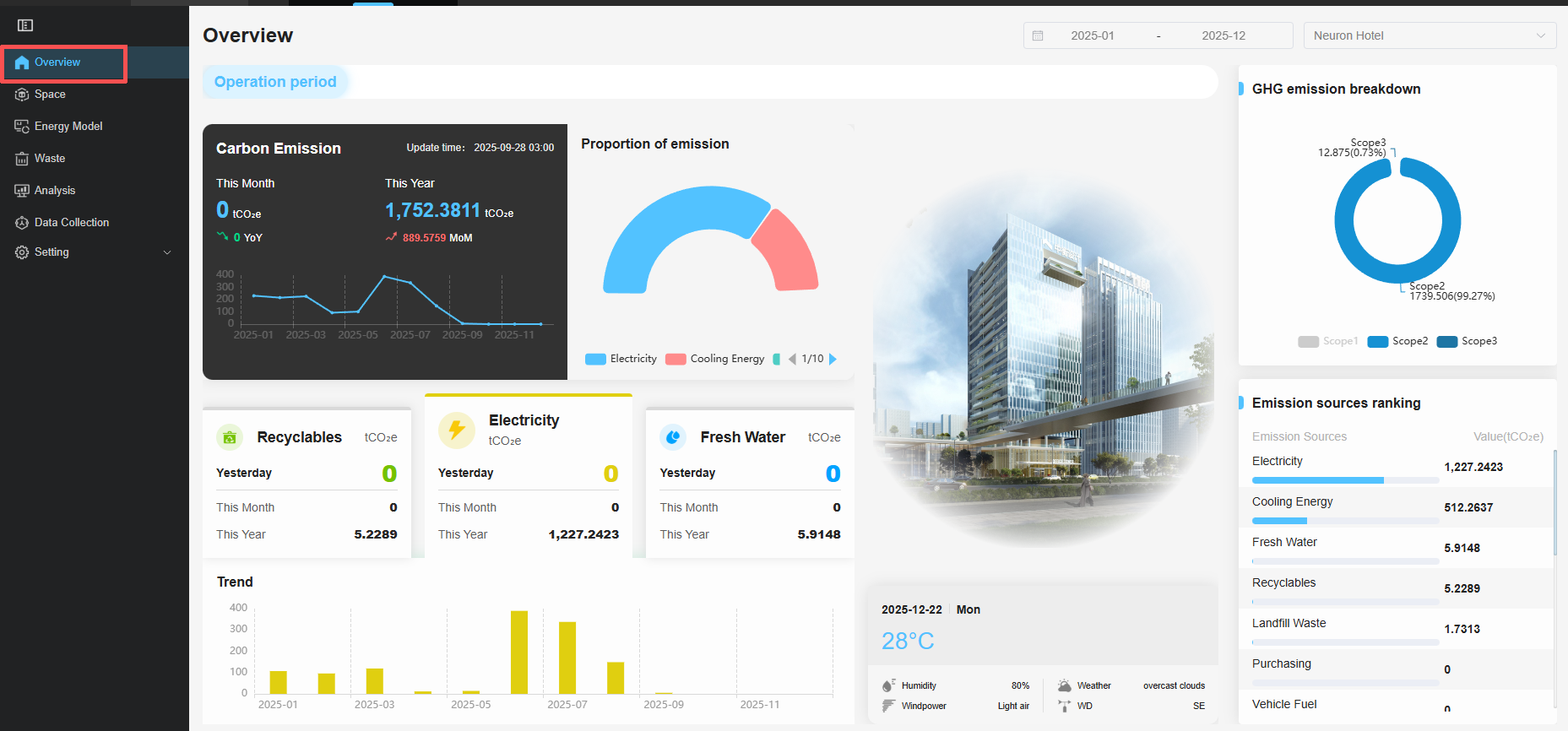Click the Recyclables card icon
Image resolution: width=1568 pixels, height=731 pixels.
pyautogui.click(x=230, y=437)
